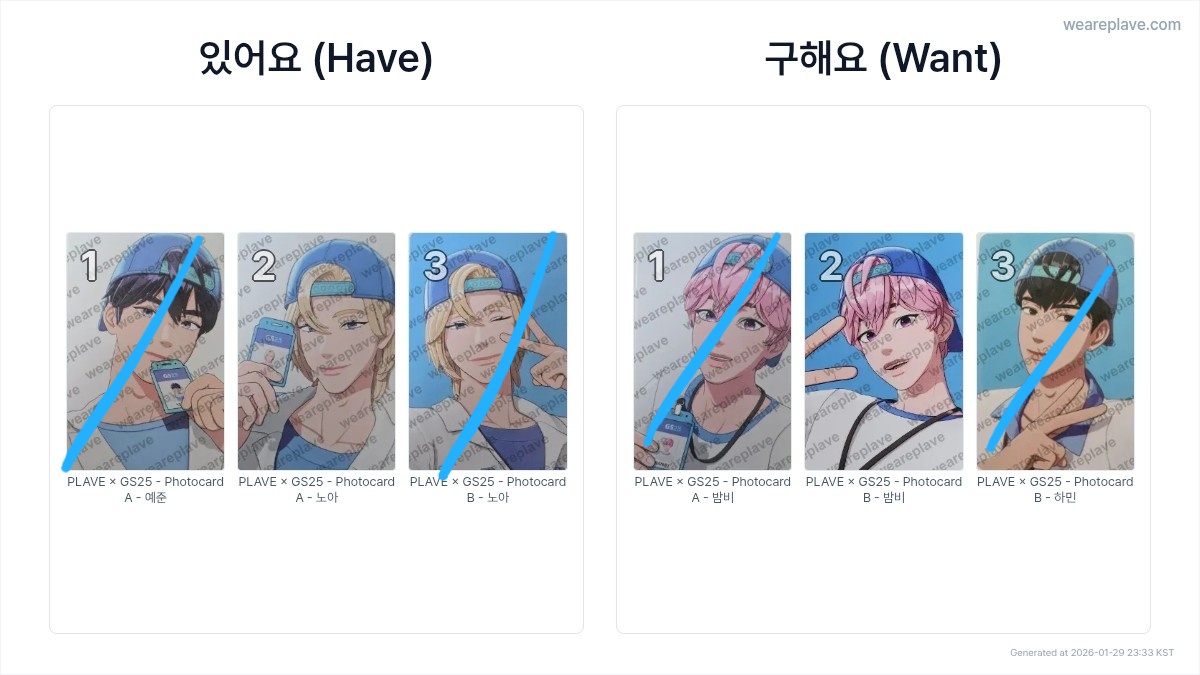Click the caption text 'Photocard A - 예준'
1200x675 pixels.
point(145,490)
